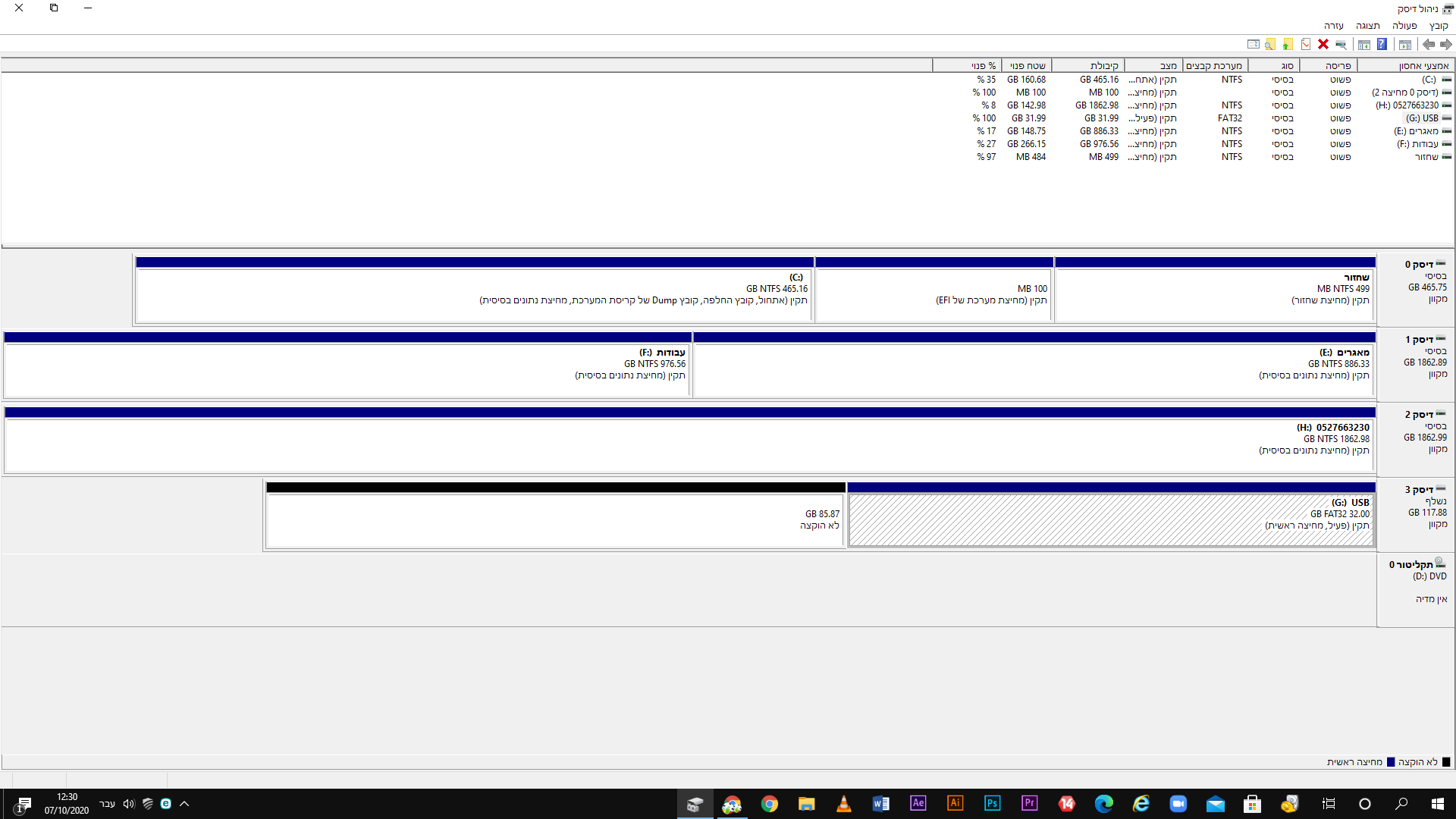Viewport: 1456px width, 819px height.
Task: Click the blue primary partition legend swatch
Action: coord(1391,762)
